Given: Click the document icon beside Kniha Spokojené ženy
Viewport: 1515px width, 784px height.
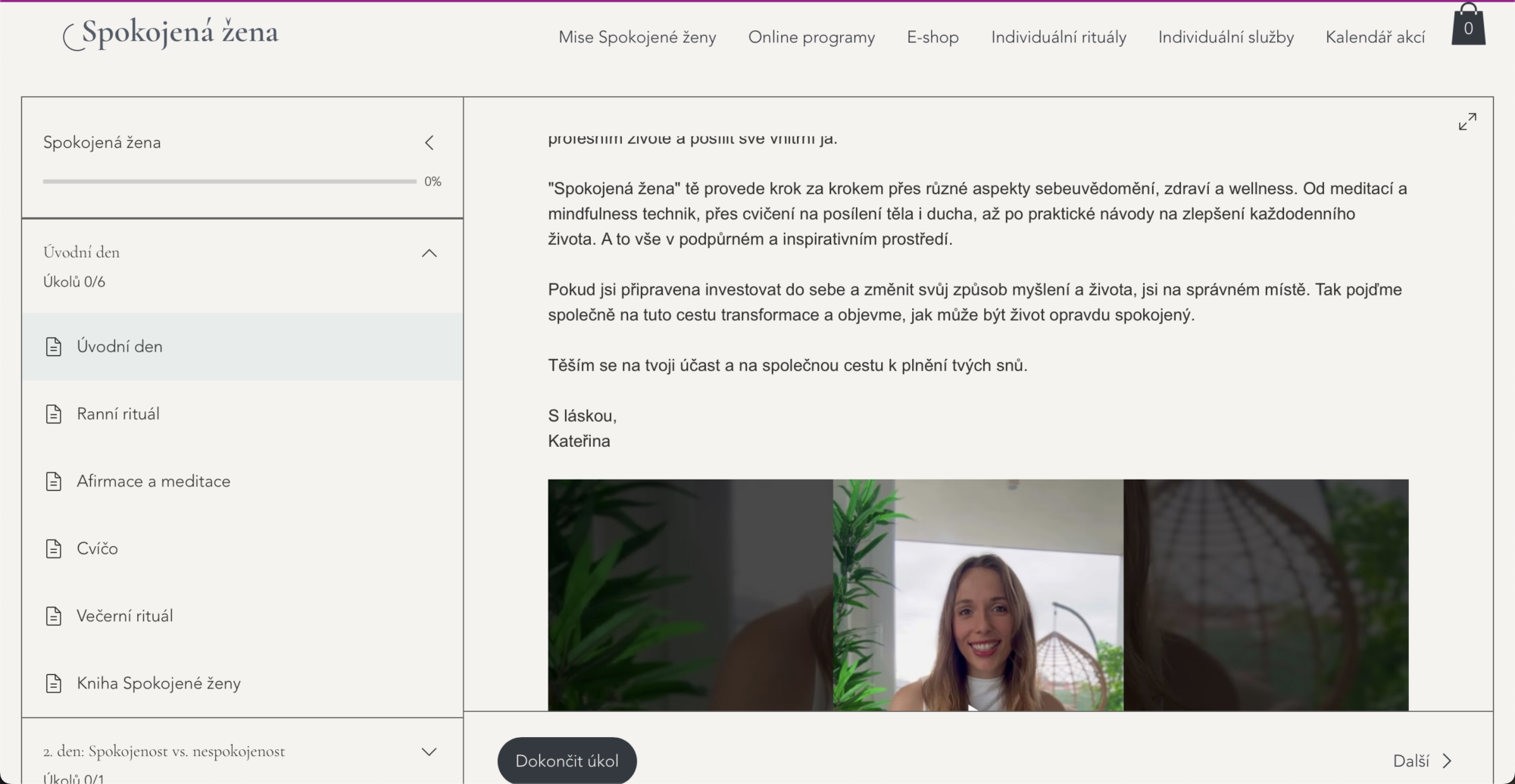Looking at the screenshot, I should (54, 684).
